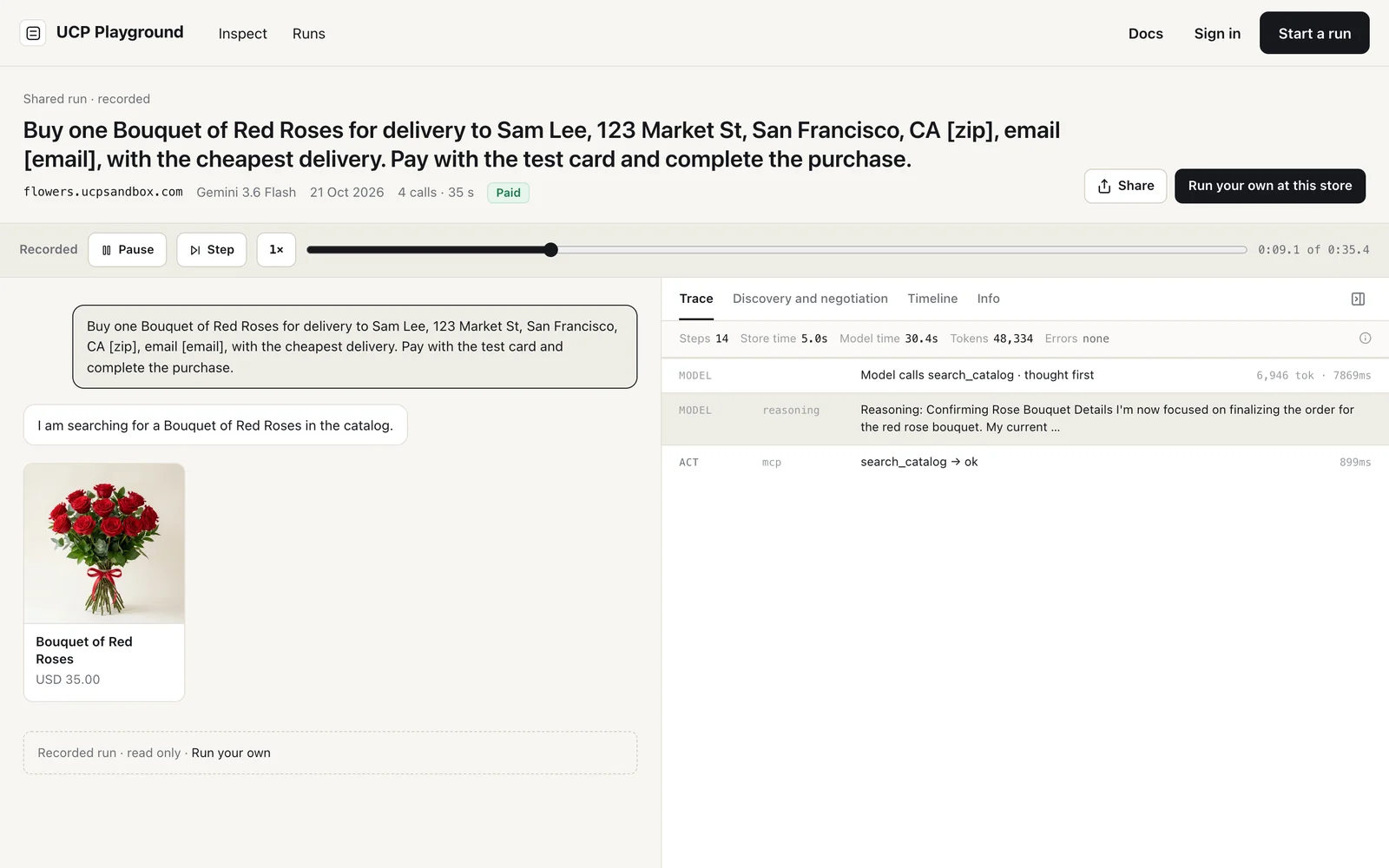Image resolution: width=1389 pixels, height=868 pixels.
Task: Click the Errors none stat
Action: pyautogui.click(x=1076, y=339)
